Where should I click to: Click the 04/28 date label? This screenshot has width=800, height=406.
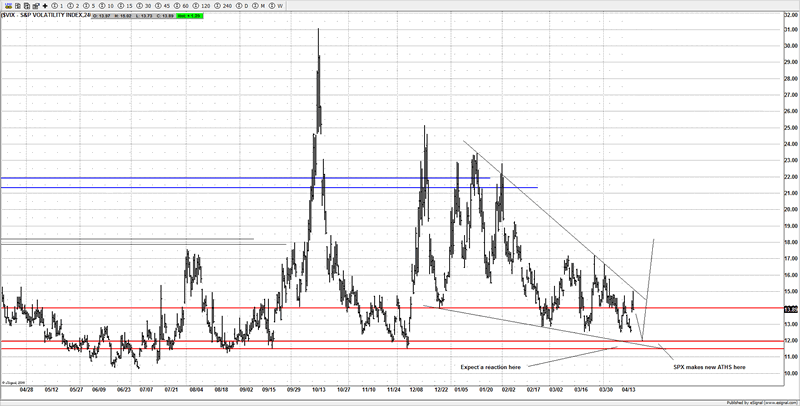pyautogui.click(x=27, y=389)
